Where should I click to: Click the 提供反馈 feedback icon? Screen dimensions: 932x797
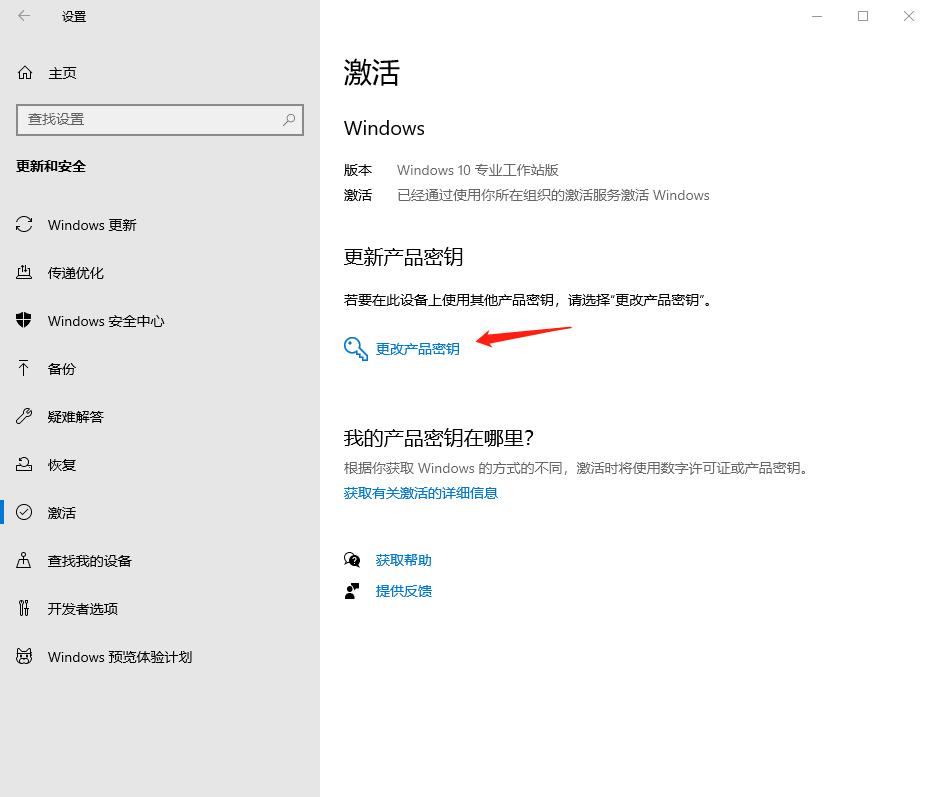(x=353, y=591)
